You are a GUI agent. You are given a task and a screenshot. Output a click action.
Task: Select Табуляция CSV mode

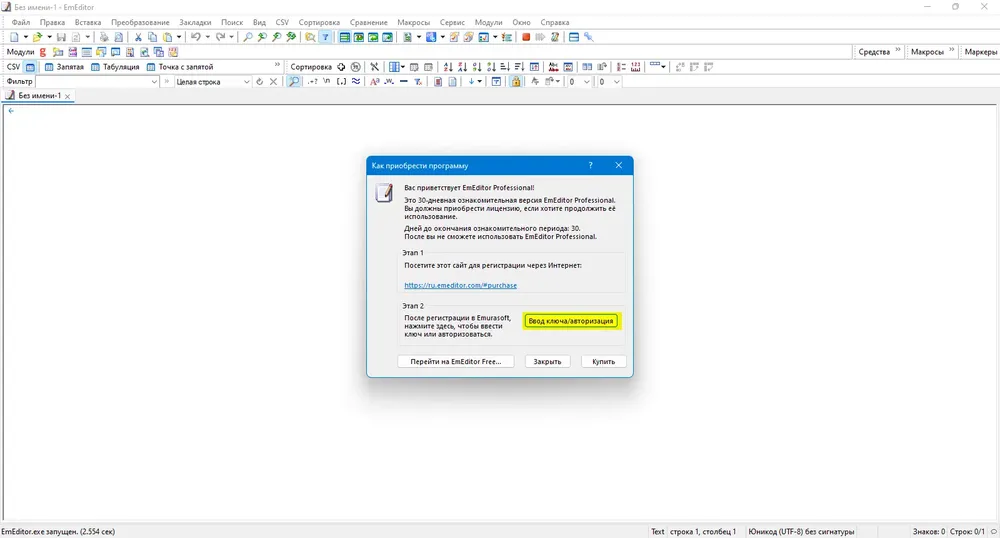(x=115, y=66)
